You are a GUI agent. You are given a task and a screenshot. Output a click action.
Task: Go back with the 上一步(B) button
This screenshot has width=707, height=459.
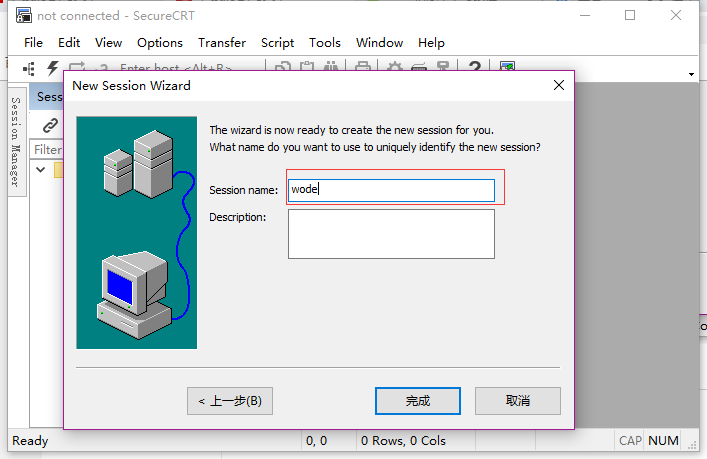(230, 401)
